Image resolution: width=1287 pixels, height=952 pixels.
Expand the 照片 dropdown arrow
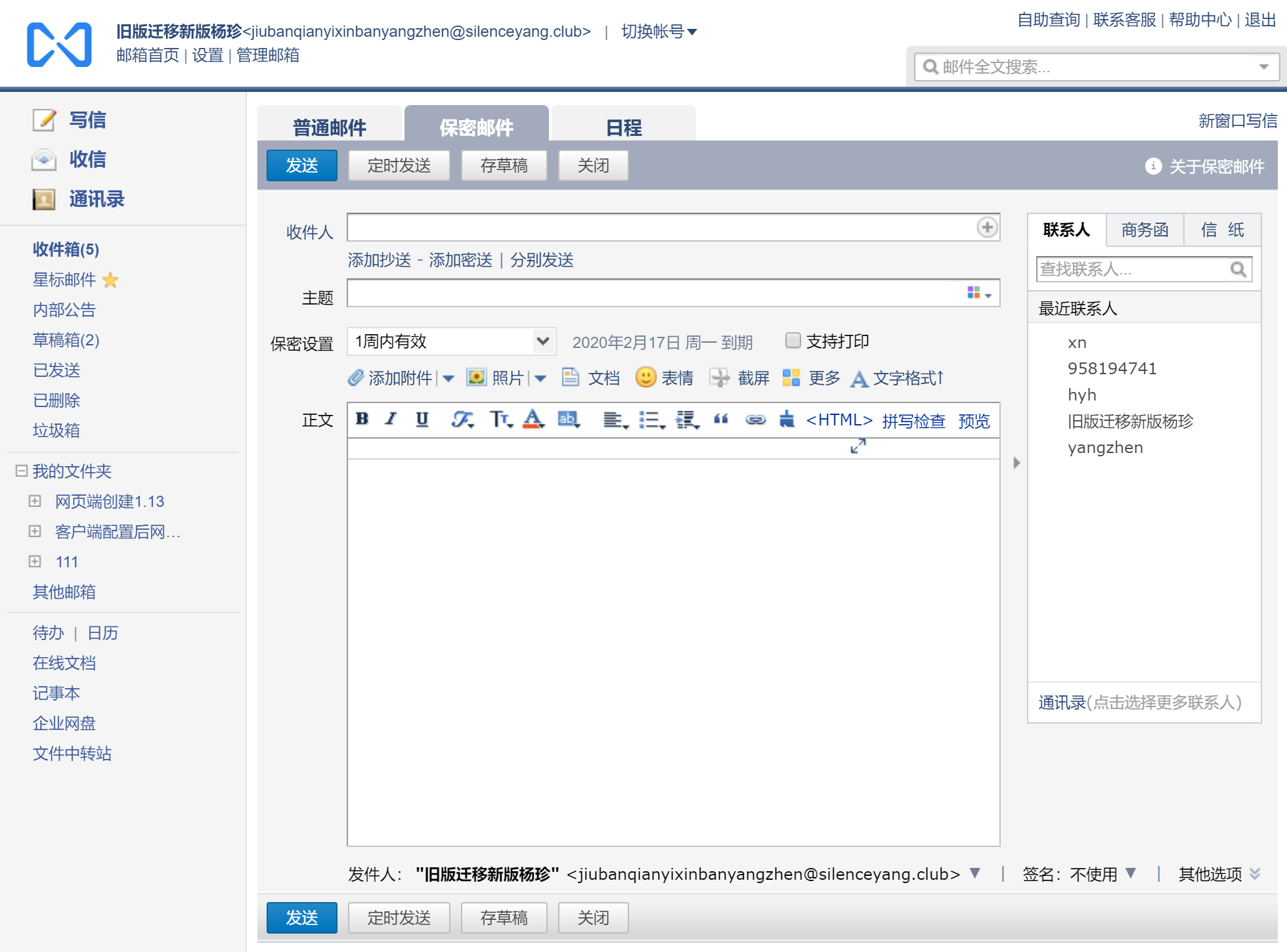click(x=540, y=378)
